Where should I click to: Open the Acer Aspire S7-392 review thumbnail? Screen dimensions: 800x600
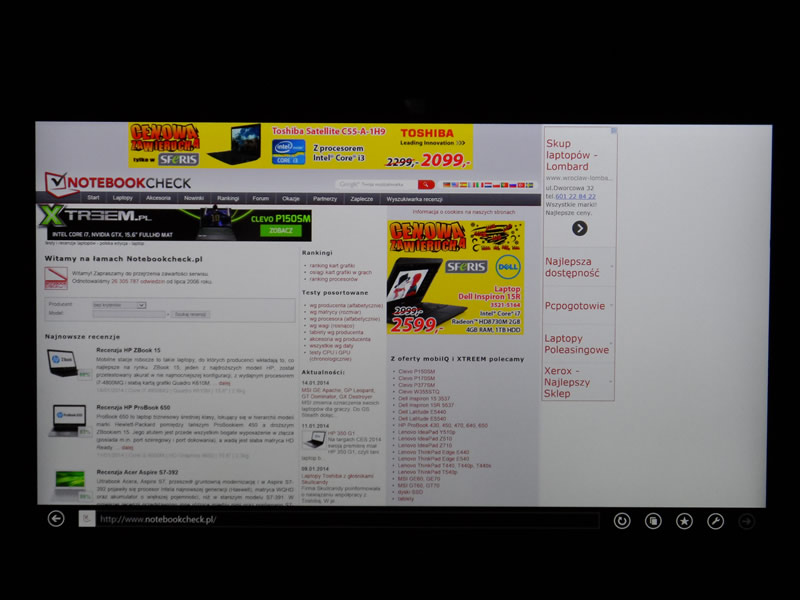click(x=72, y=485)
